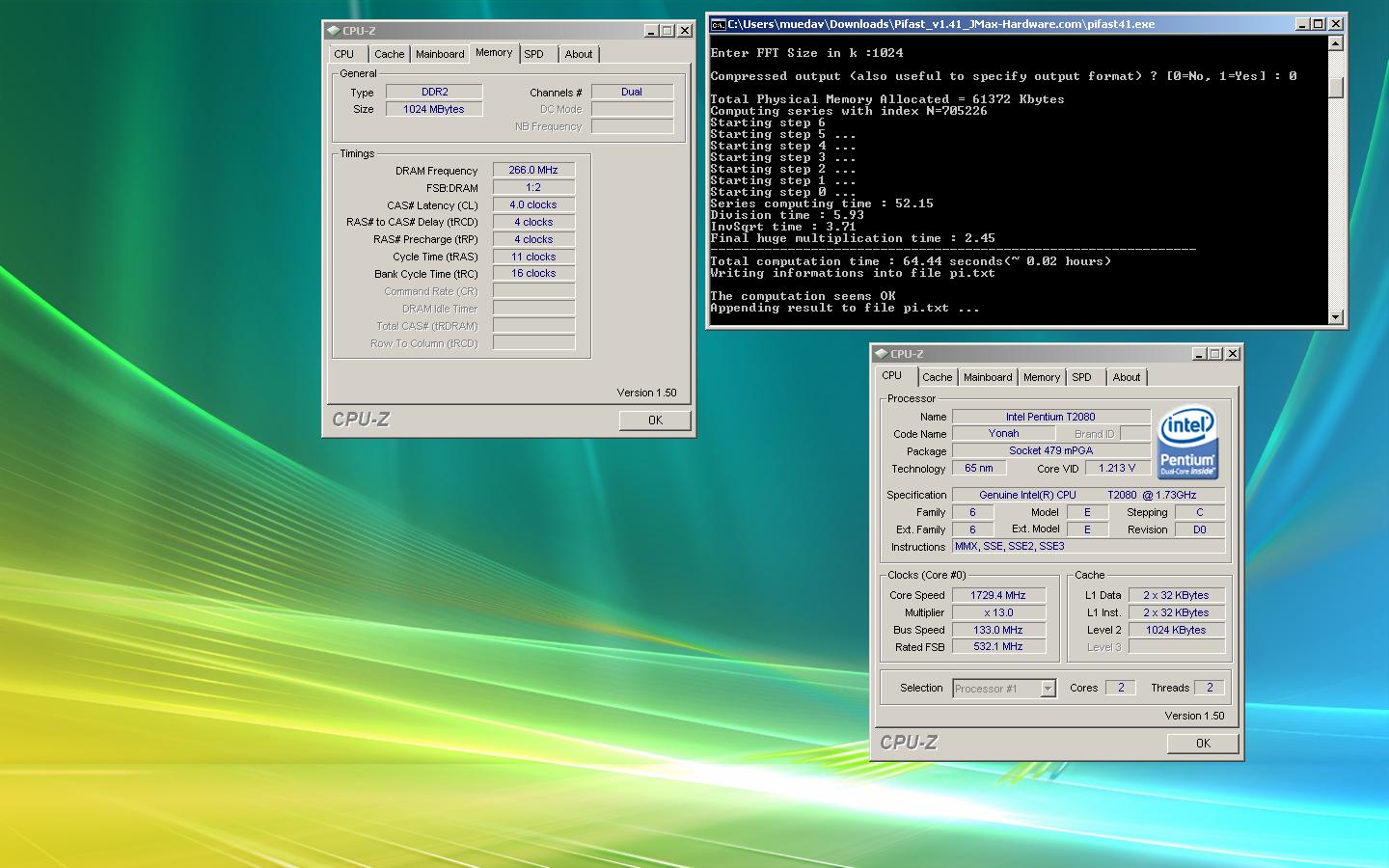The height and width of the screenshot is (868, 1389).
Task: Open Cache tab in Memory CPU-Z window
Action: [390, 54]
